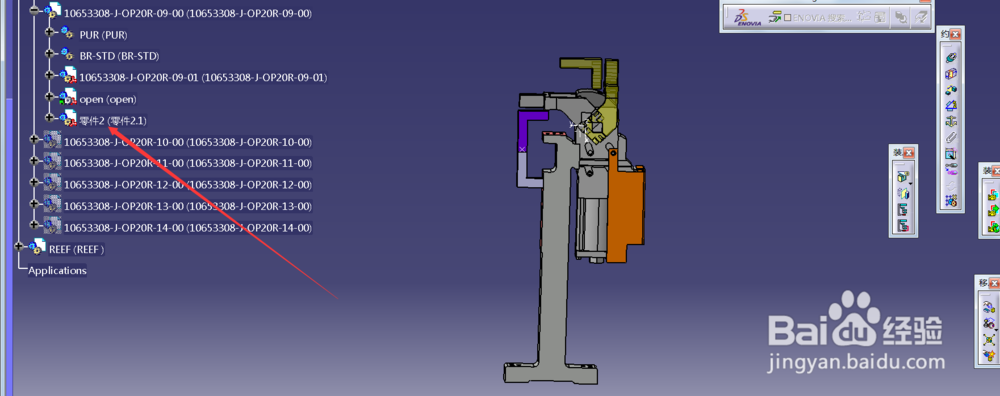Select the Fix Component anchor tool

[951, 121]
